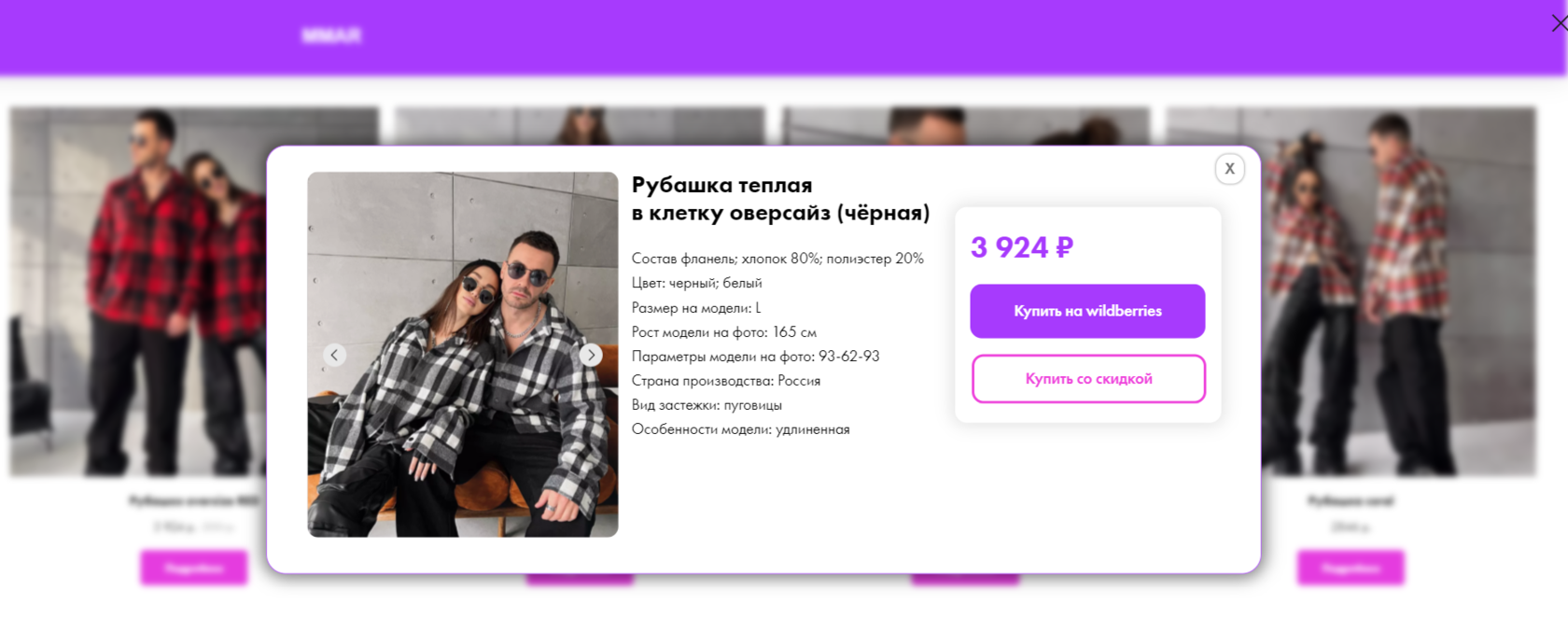Choose the Купить со скидкой button
Image resolution: width=1568 pixels, height=617 pixels.
1088,379
